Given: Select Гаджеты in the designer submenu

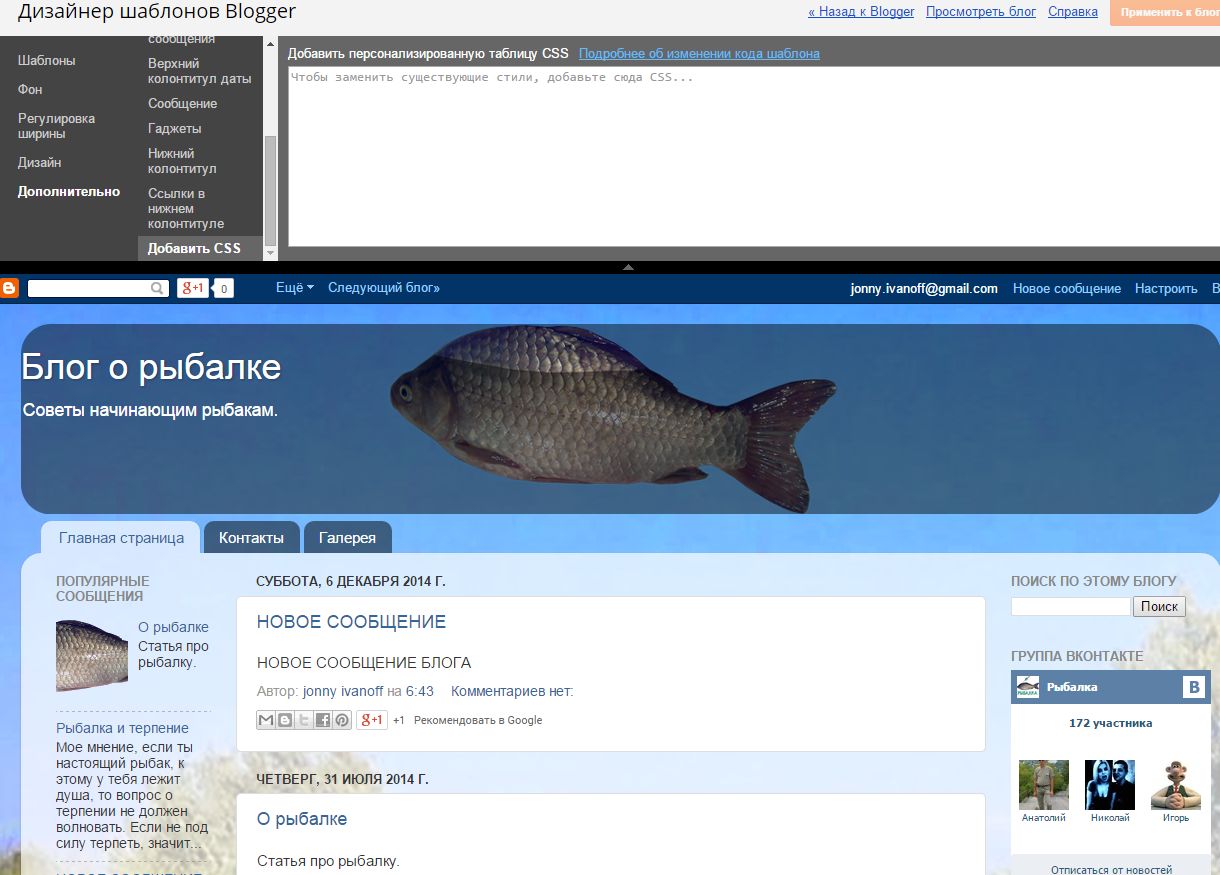Looking at the screenshot, I should point(175,129).
